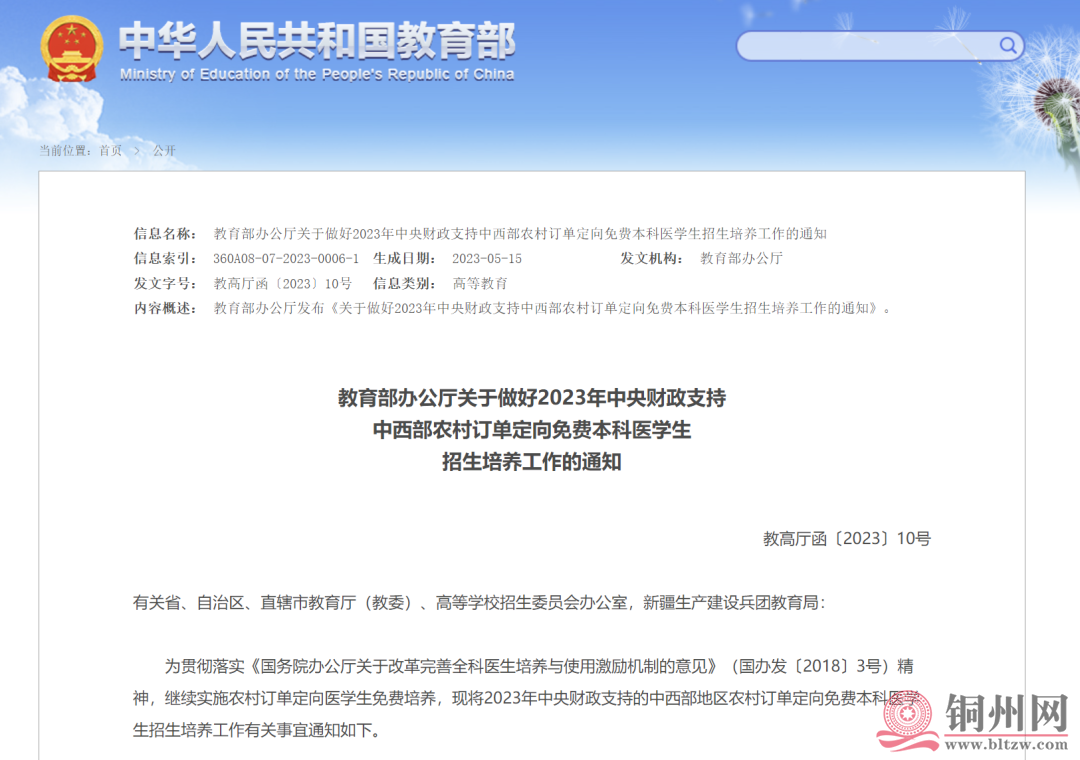The height and width of the screenshot is (760, 1080).
Task: Open the 公开 breadcrumb link
Action: [164, 150]
